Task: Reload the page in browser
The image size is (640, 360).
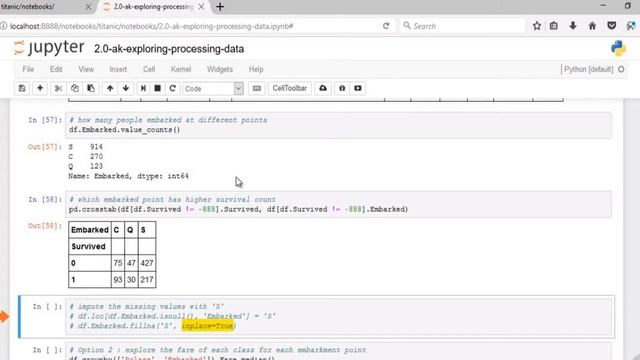Action: click(x=386, y=26)
